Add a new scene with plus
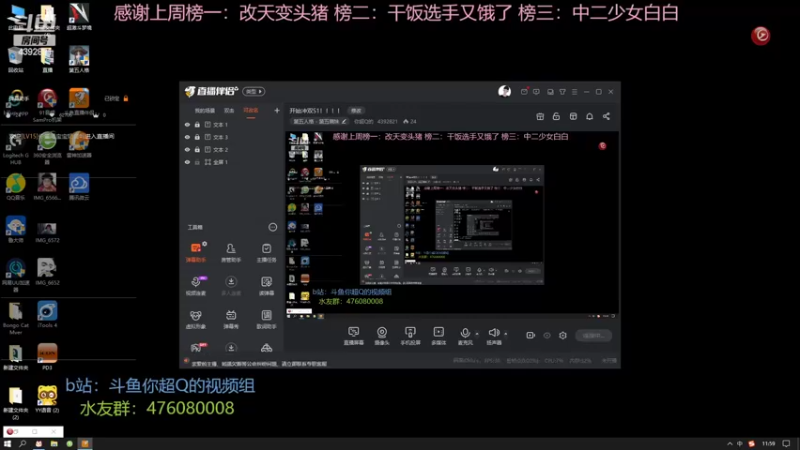 click(x=277, y=110)
